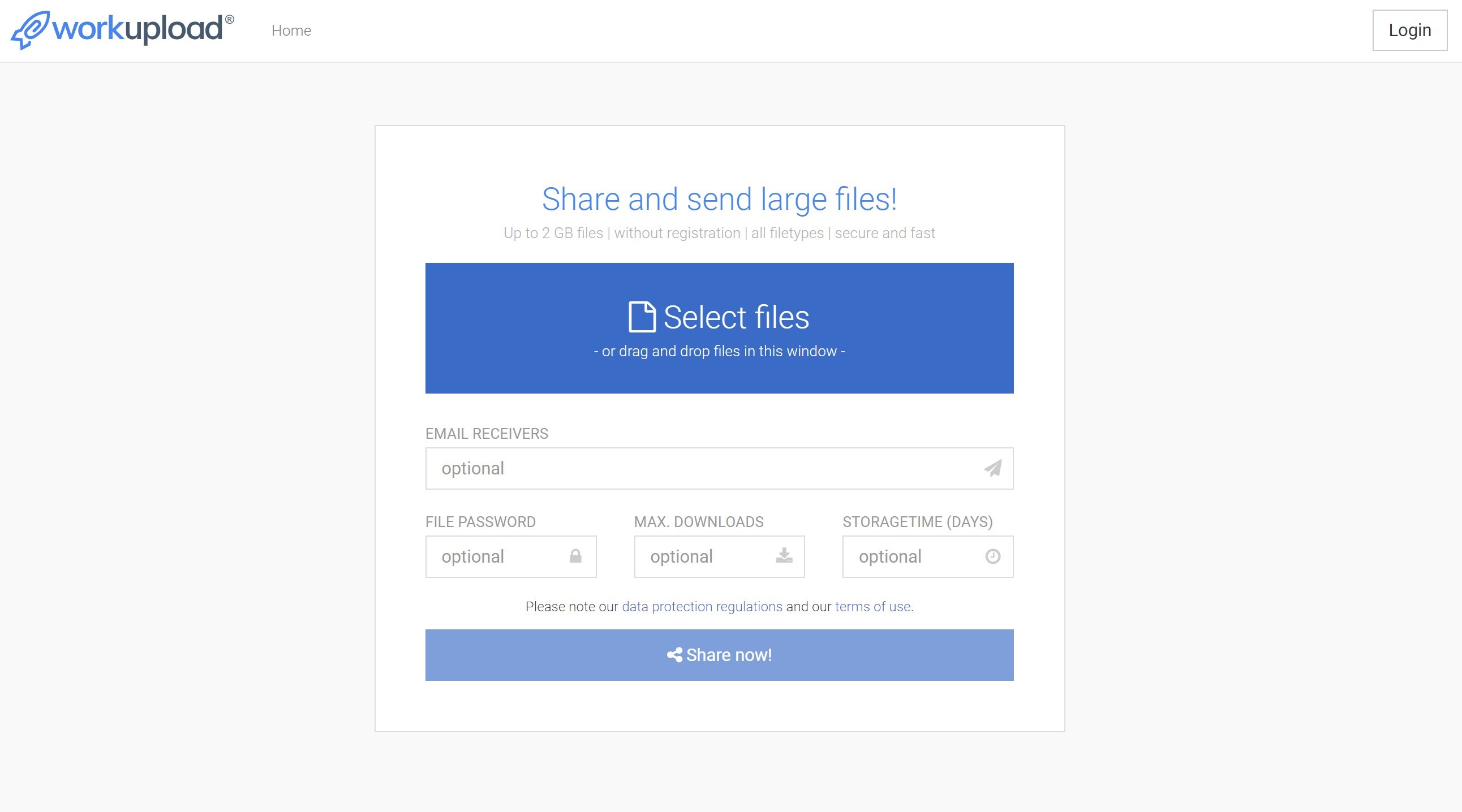Focus the Storagetime (Days) input field
The width and height of the screenshot is (1462, 812).
coord(915,556)
